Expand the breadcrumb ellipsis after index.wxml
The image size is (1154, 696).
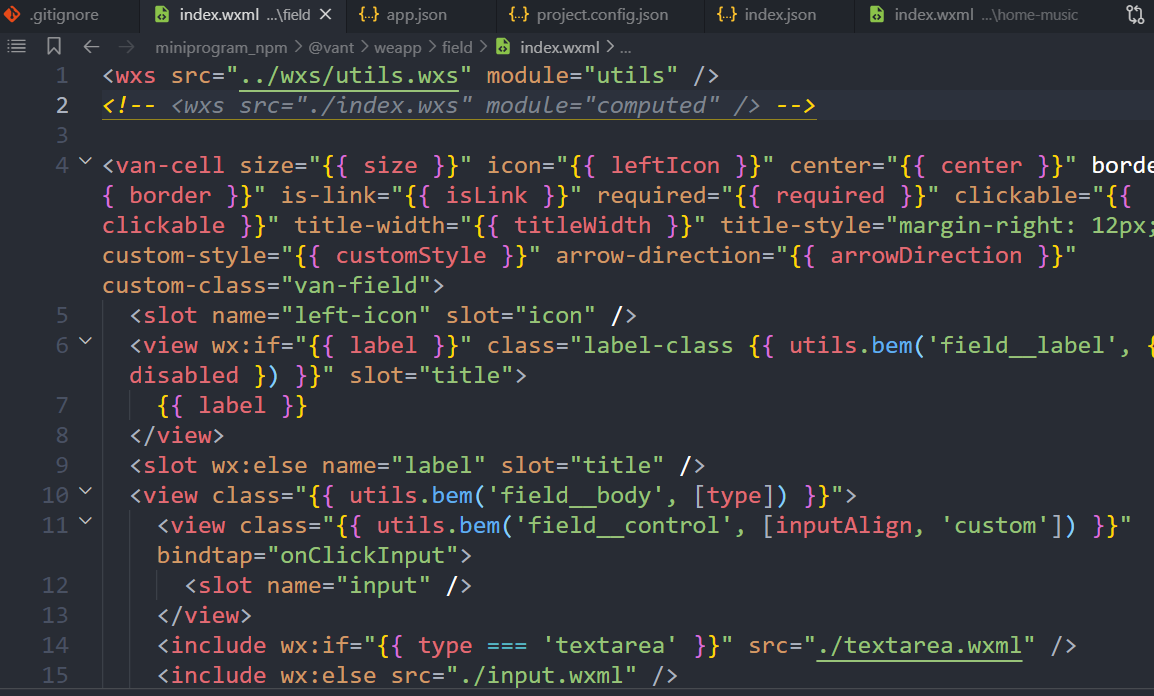point(625,47)
